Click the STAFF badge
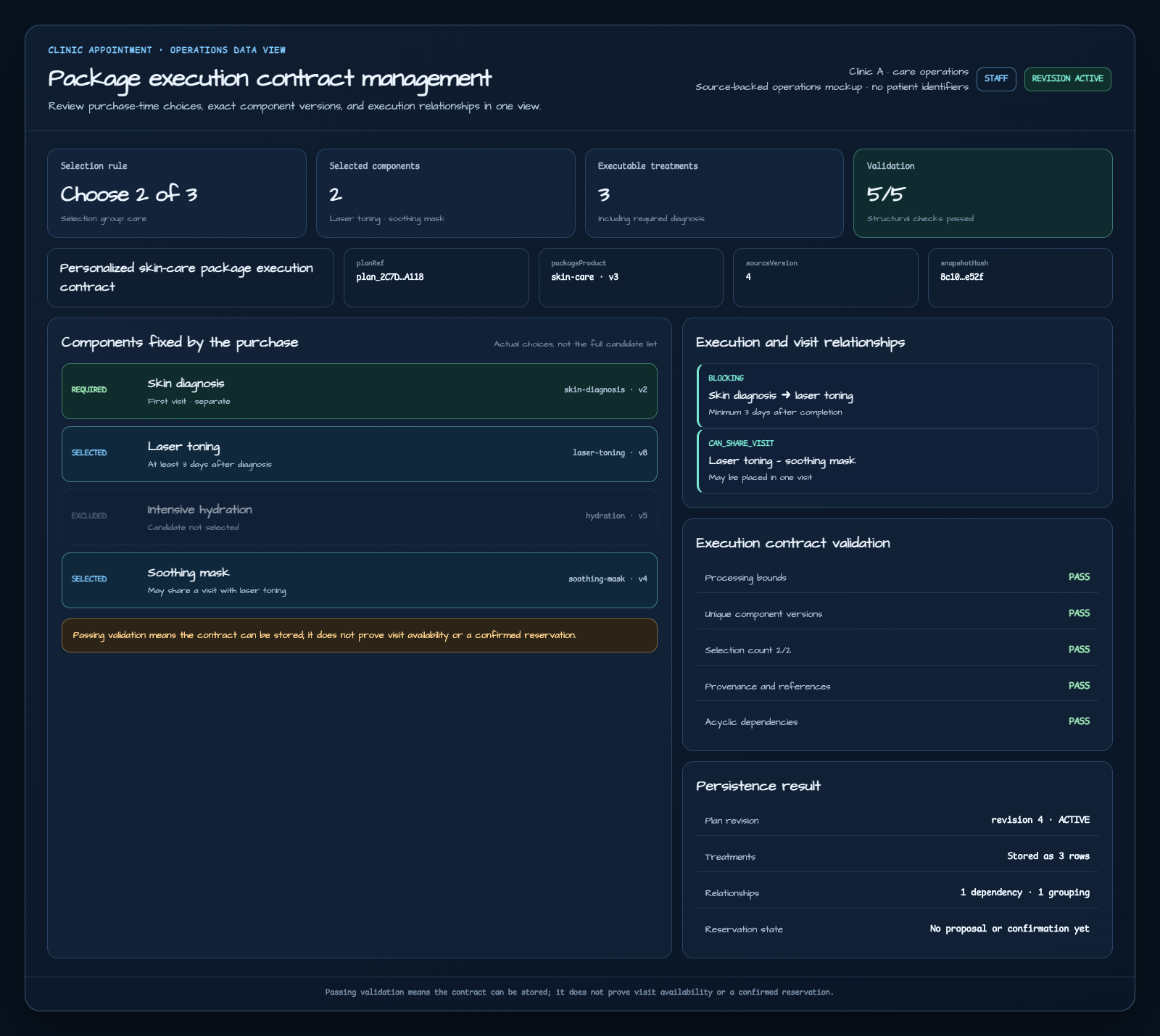Image resolution: width=1160 pixels, height=1036 pixels. click(996, 79)
